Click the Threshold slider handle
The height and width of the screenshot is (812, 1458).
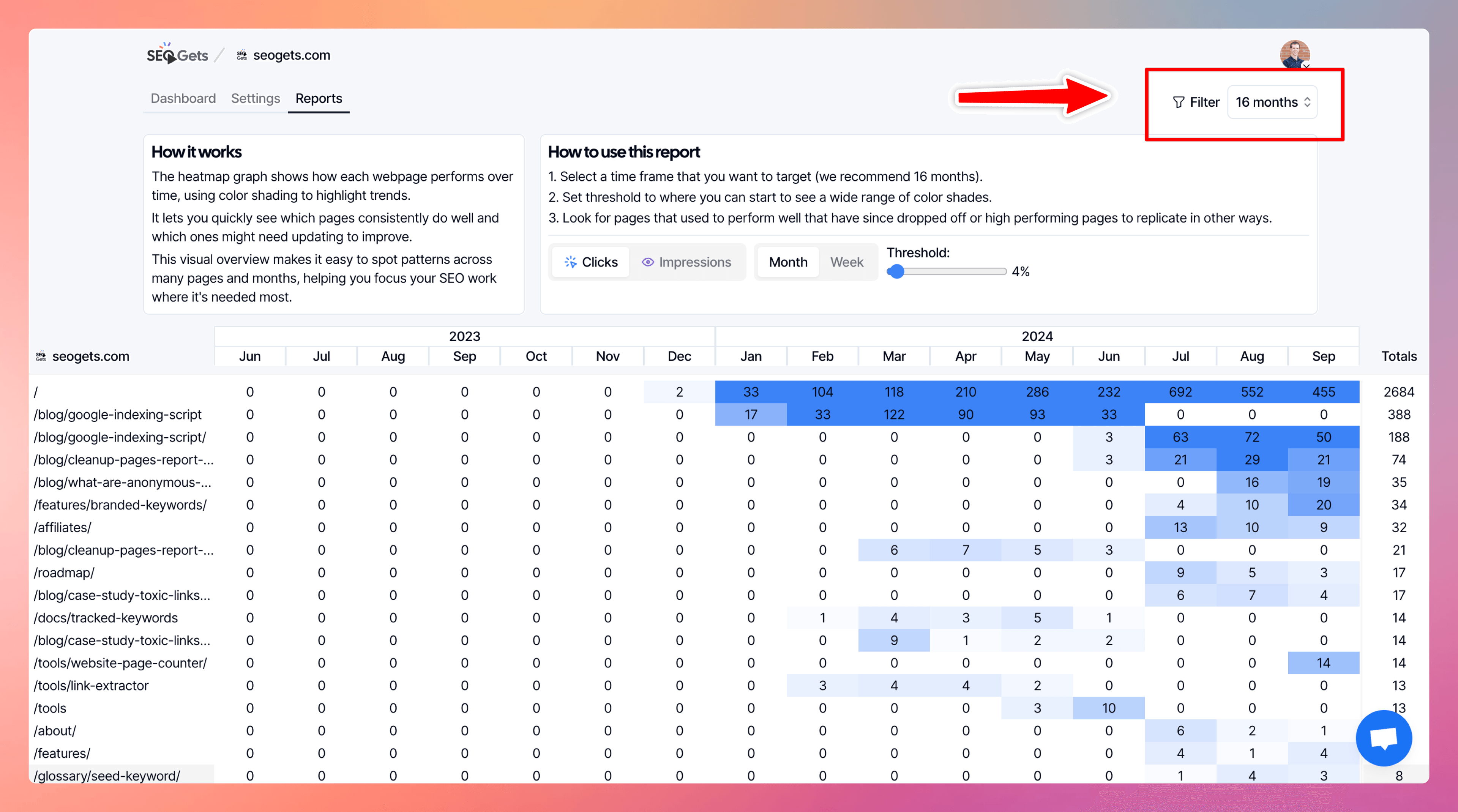(896, 271)
